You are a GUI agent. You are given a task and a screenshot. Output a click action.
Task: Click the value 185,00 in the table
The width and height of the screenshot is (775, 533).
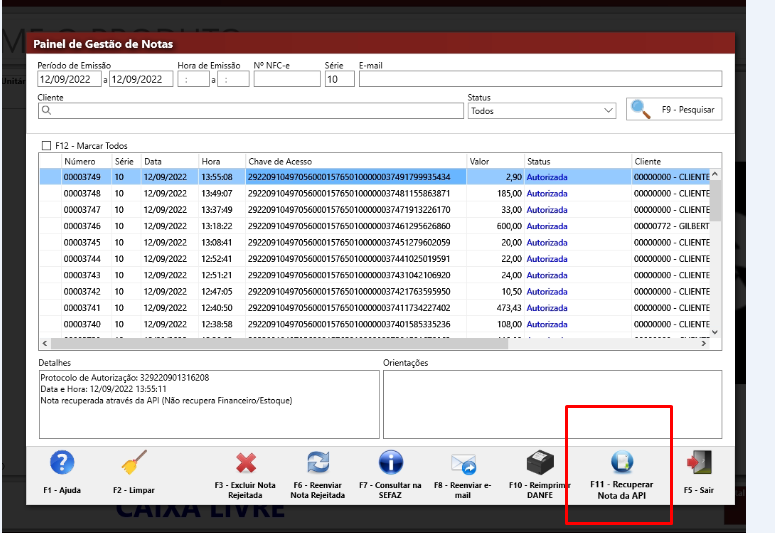tap(509, 193)
